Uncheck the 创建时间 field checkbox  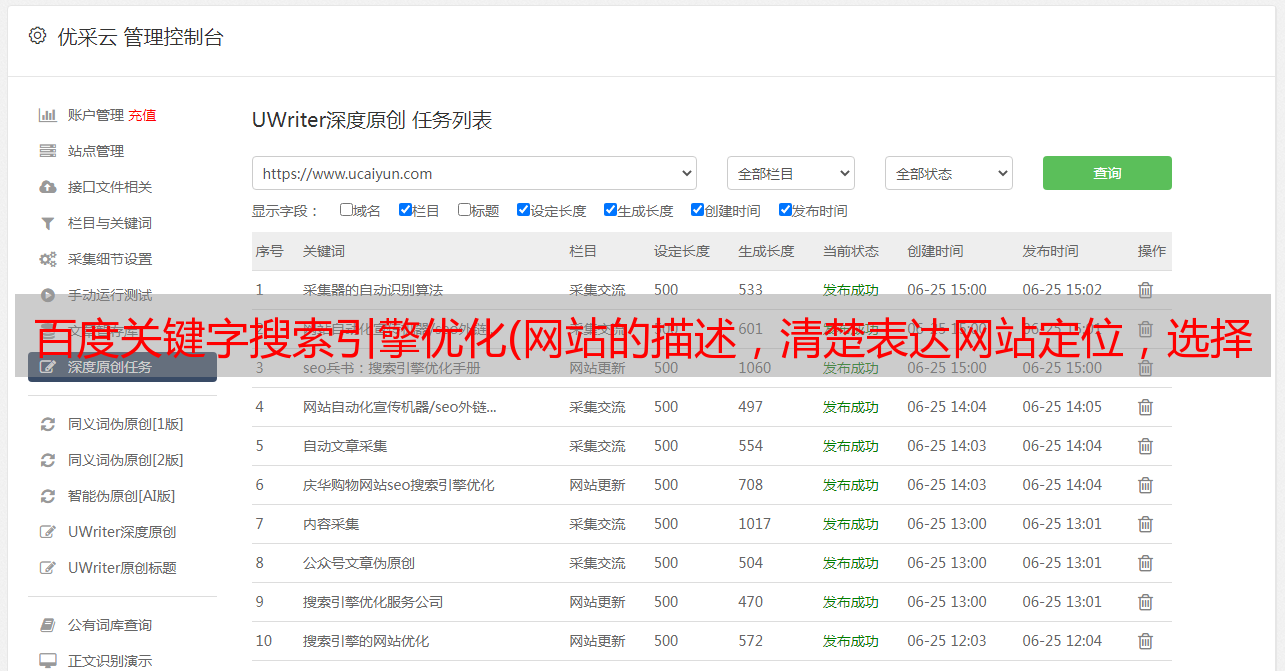(x=697, y=210)
